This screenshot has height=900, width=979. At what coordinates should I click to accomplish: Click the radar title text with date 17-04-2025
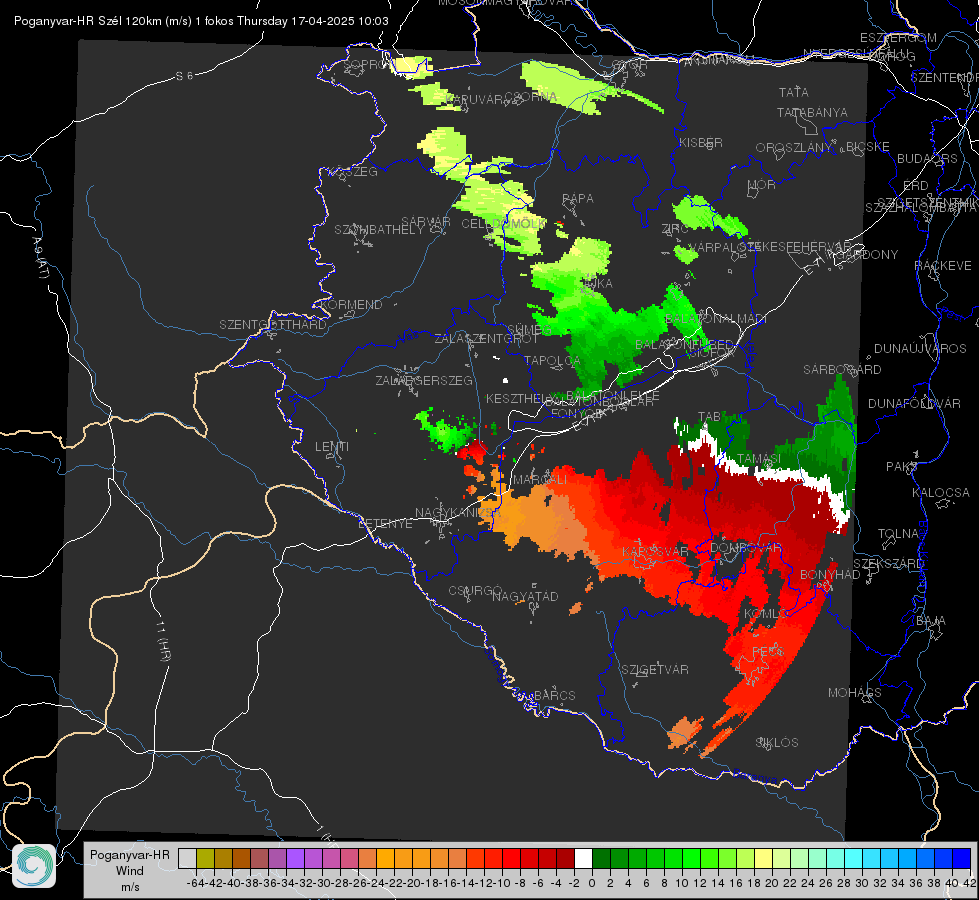pyautogui.click(x=201, y=21)
